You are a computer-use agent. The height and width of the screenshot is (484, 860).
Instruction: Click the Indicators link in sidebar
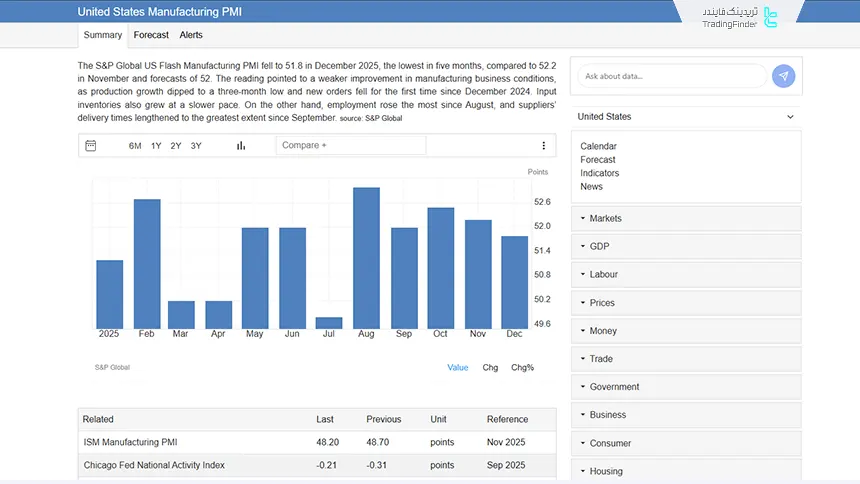tap(599, 173)
